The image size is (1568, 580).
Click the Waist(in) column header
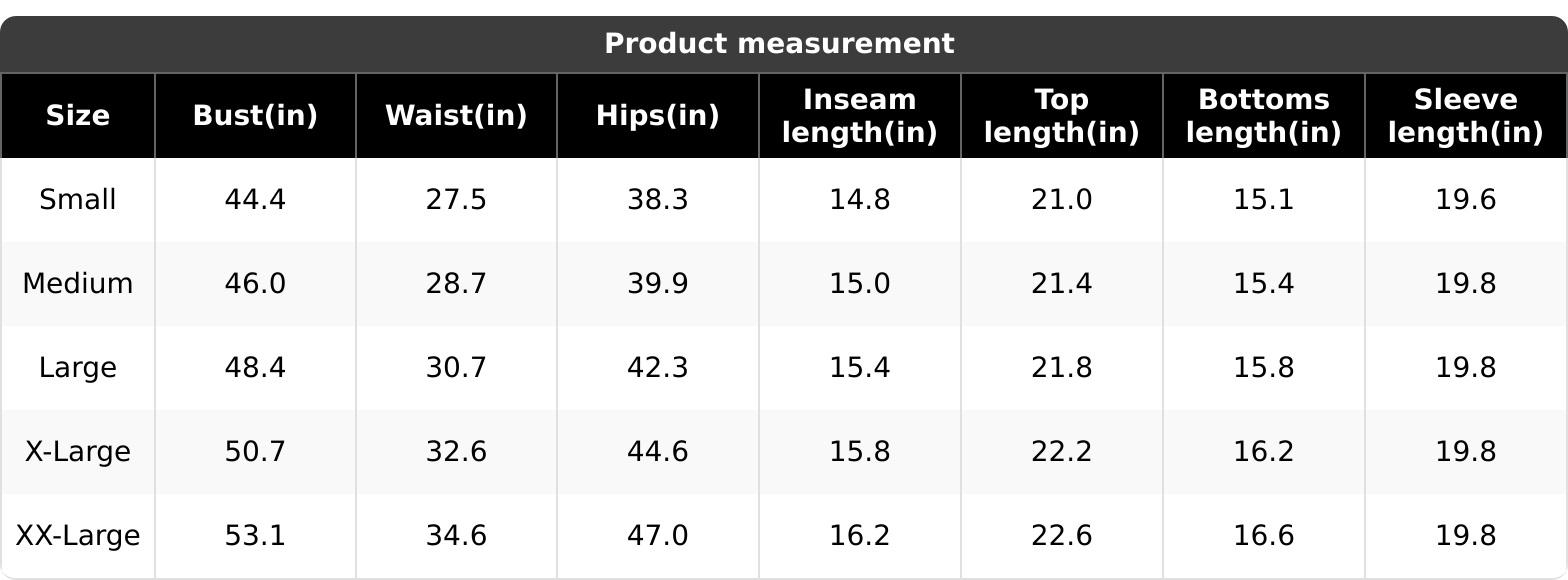[x=456, y=116]
